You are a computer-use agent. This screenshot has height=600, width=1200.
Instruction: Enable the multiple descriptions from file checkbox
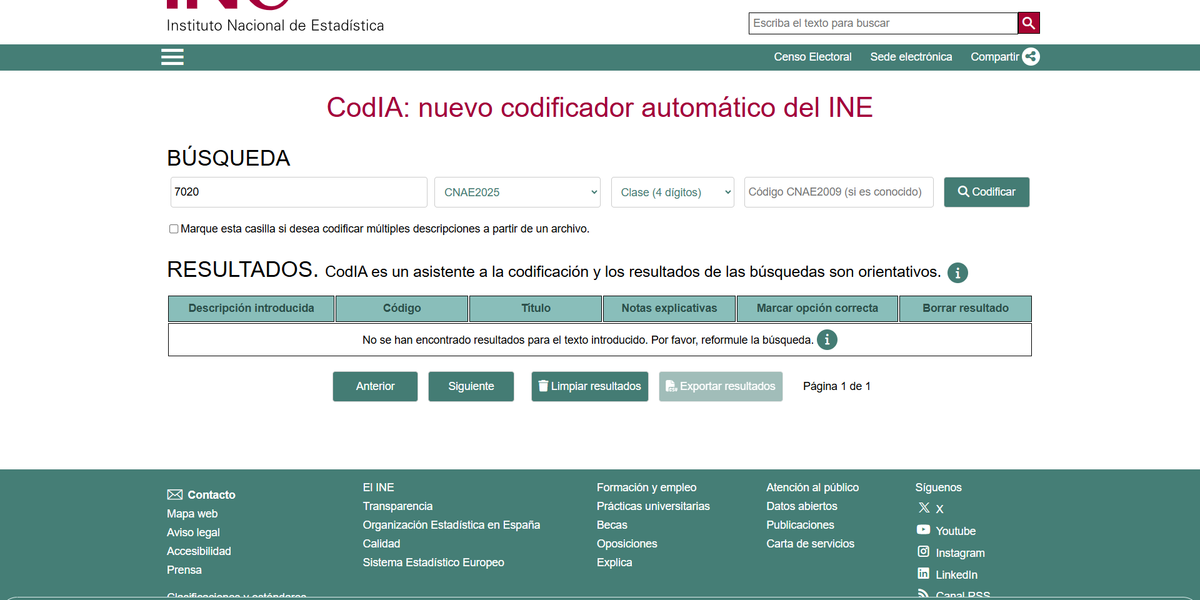(x=173, y=229)
